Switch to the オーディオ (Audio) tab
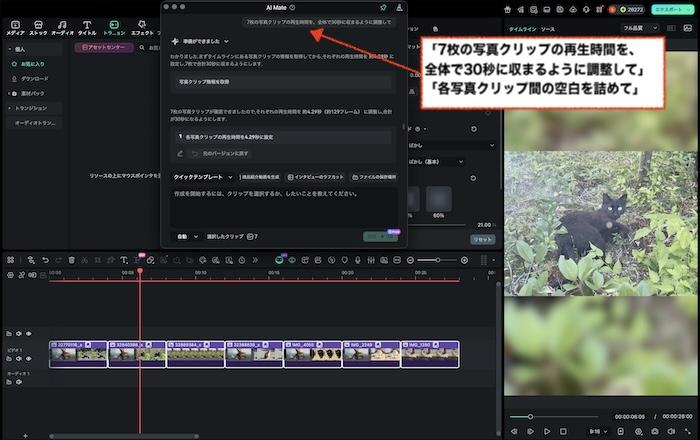Viewport: 700px width, 440px height. pos(62,28)
